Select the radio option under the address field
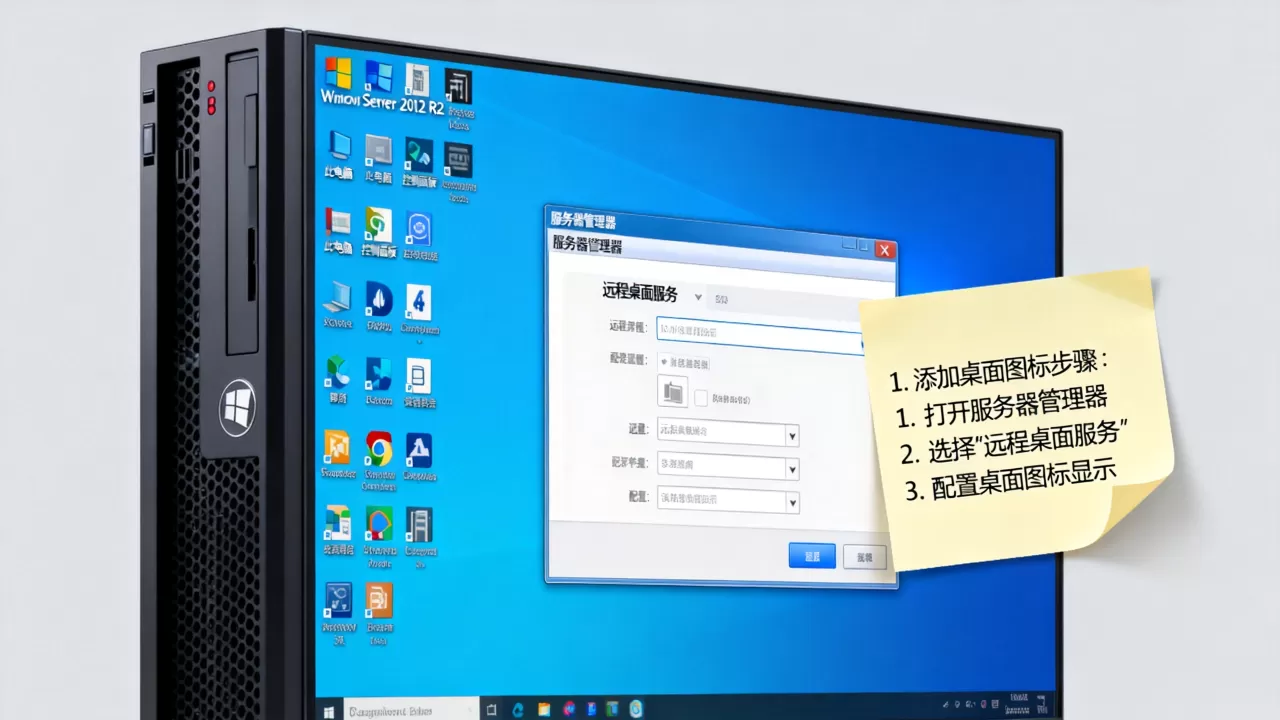This screenshot has height=720, width=1280. tap(664, 362)
